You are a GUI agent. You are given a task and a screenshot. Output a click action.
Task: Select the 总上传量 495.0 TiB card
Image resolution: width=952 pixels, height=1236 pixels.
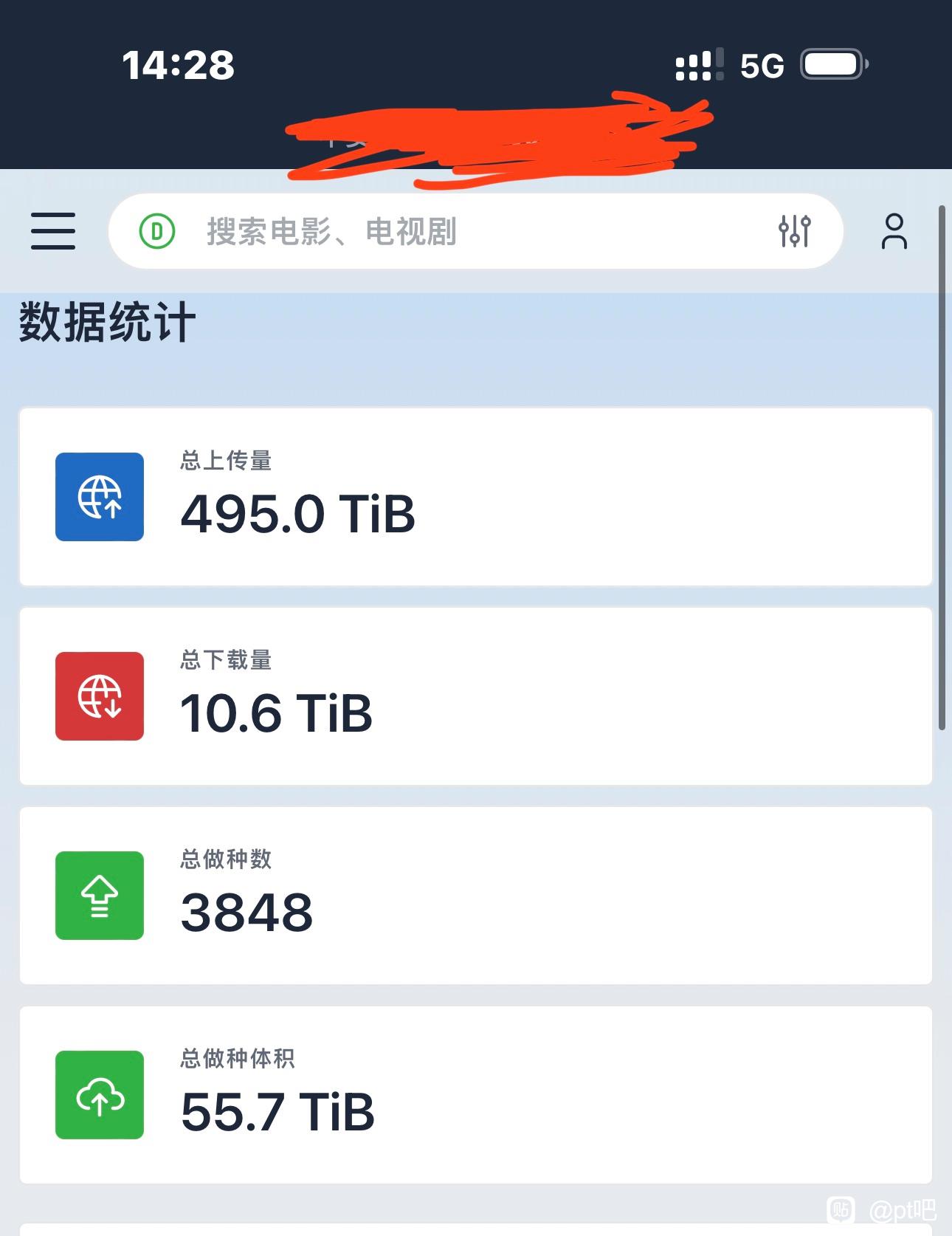click(476, 497)
